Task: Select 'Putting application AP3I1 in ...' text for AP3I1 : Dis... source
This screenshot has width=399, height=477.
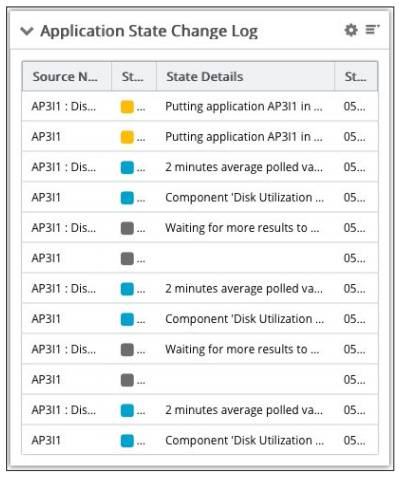Action: (244, 107)
